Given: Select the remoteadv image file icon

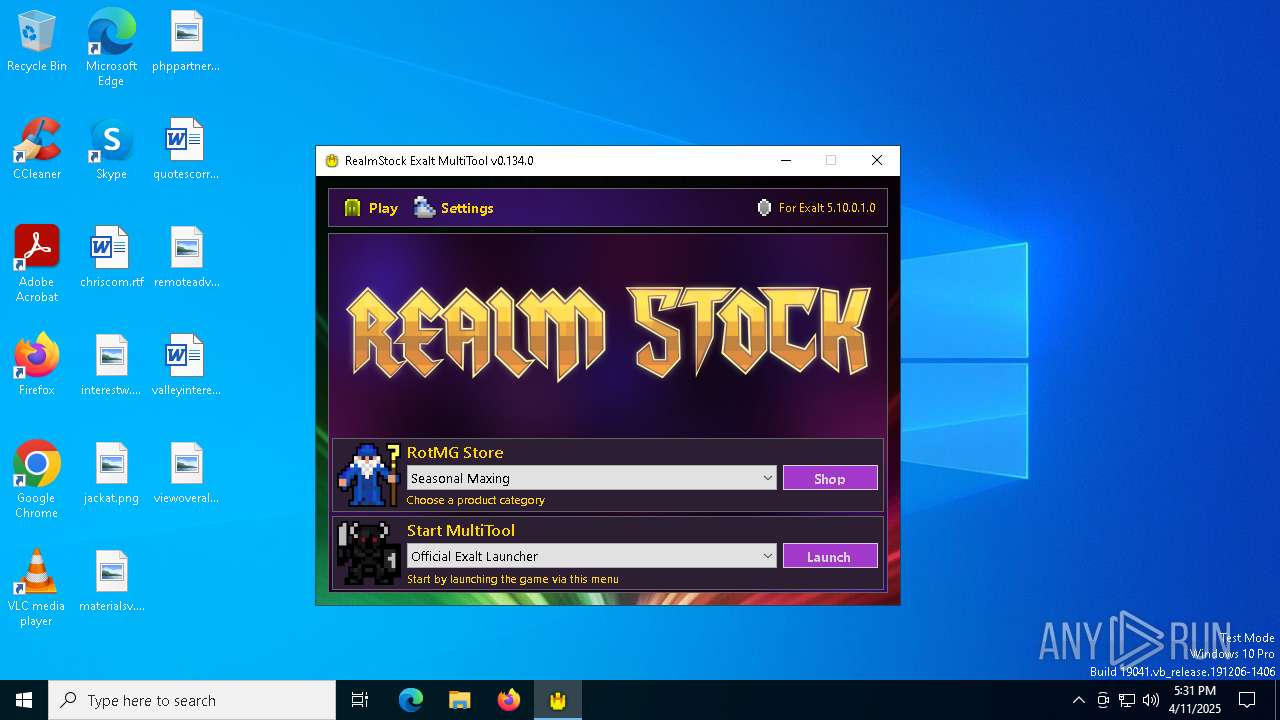Looking at the screenshot, I should point(186,258).
